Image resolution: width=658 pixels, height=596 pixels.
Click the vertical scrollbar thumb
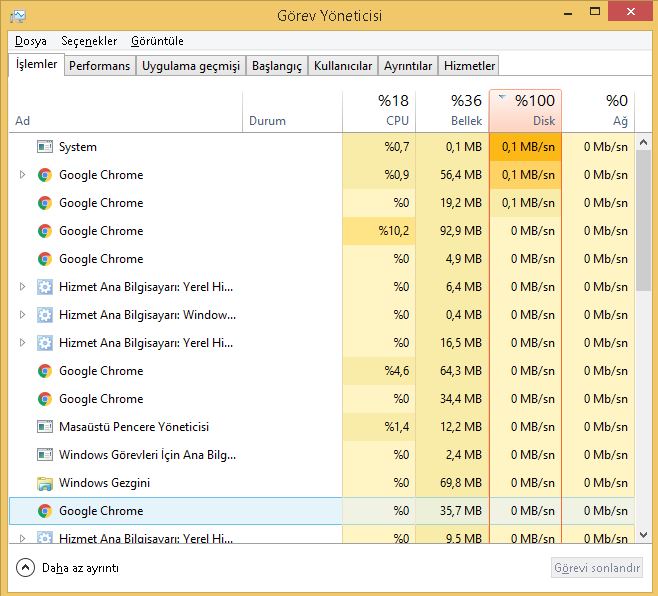(643, 221)
